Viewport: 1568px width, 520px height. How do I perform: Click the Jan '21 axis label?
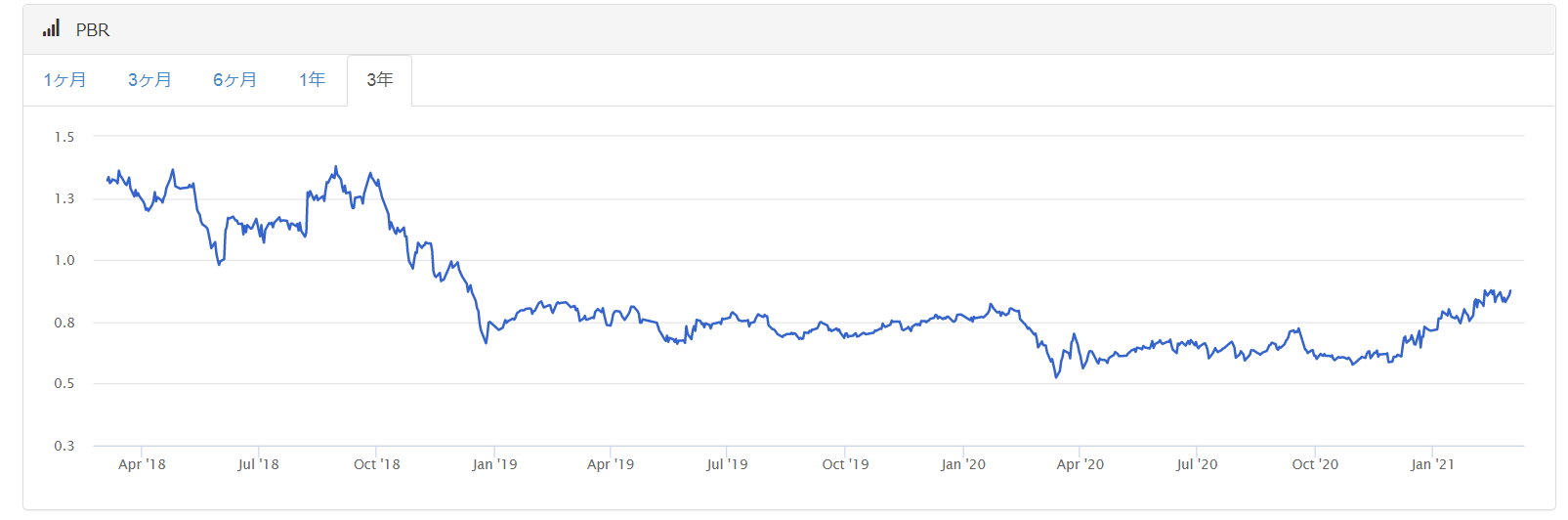click(x=1432, y=464)
